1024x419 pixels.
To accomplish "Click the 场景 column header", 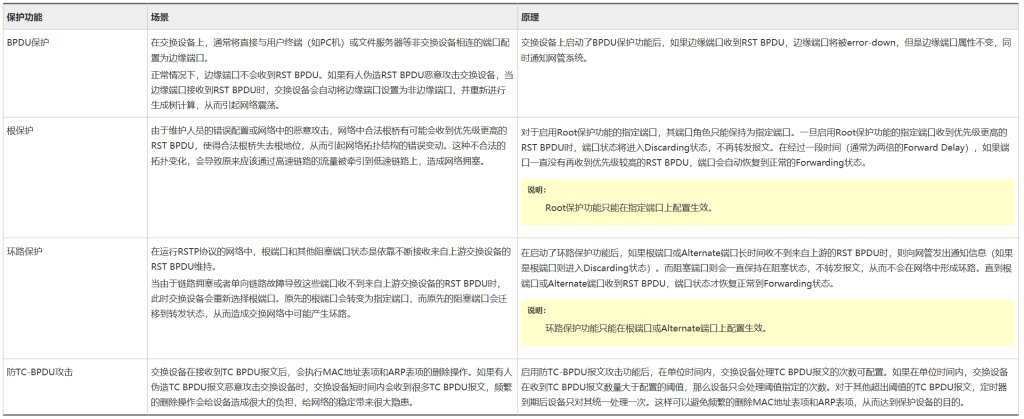I will click(x=160, y=17).
